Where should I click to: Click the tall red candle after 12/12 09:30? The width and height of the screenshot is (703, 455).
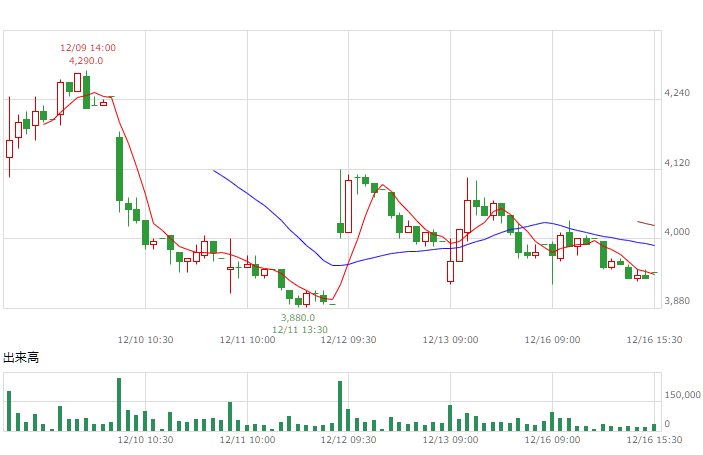(x=348, y=206)
